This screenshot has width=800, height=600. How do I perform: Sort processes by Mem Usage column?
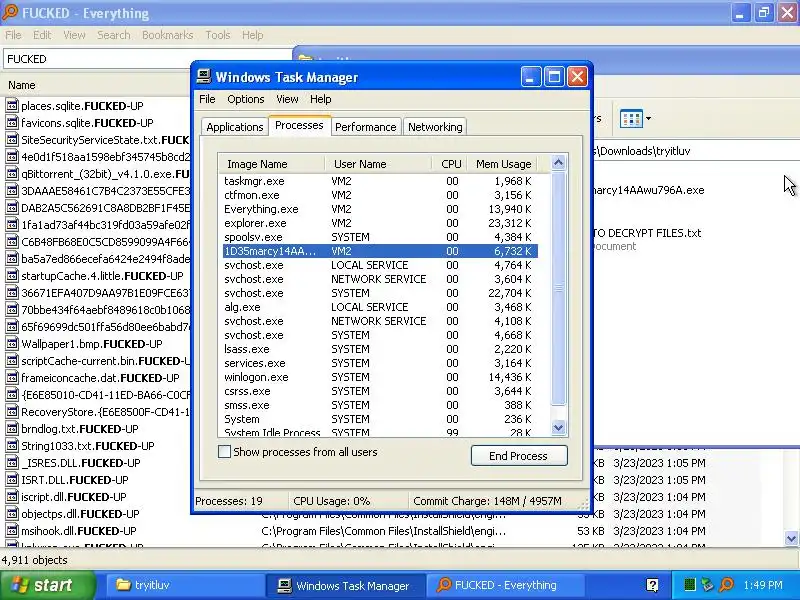pos(504,164)
